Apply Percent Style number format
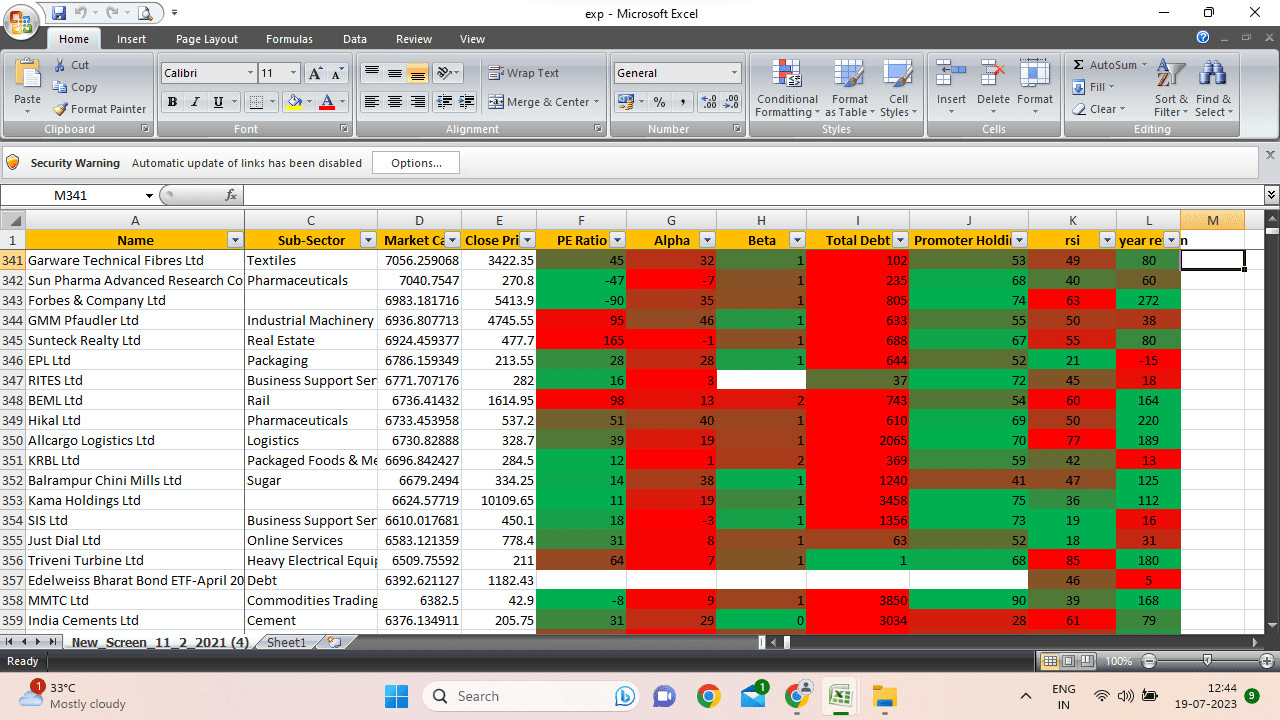The height and width of the screenshot is (720, 1280). point(659,102)
